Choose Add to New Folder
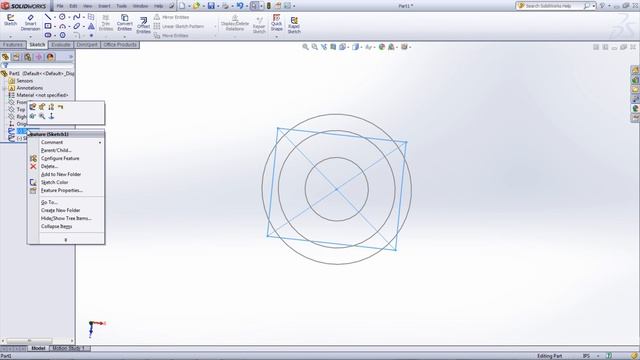This screenshot has height=360, width=640. click(61, 174)
